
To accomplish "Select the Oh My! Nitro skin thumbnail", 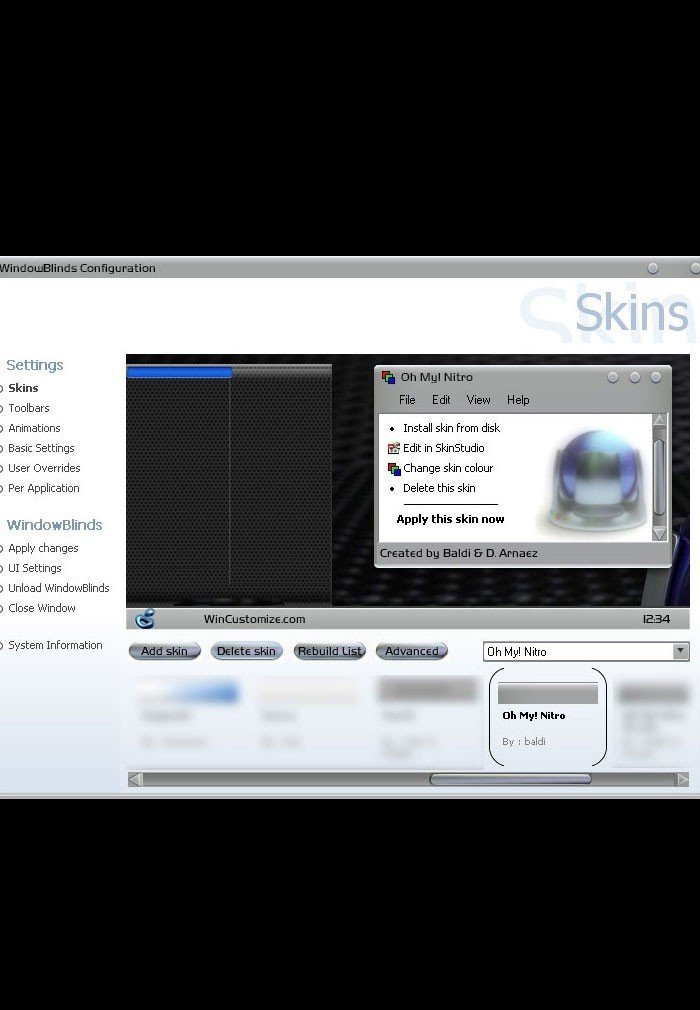I will pos(548,717).
